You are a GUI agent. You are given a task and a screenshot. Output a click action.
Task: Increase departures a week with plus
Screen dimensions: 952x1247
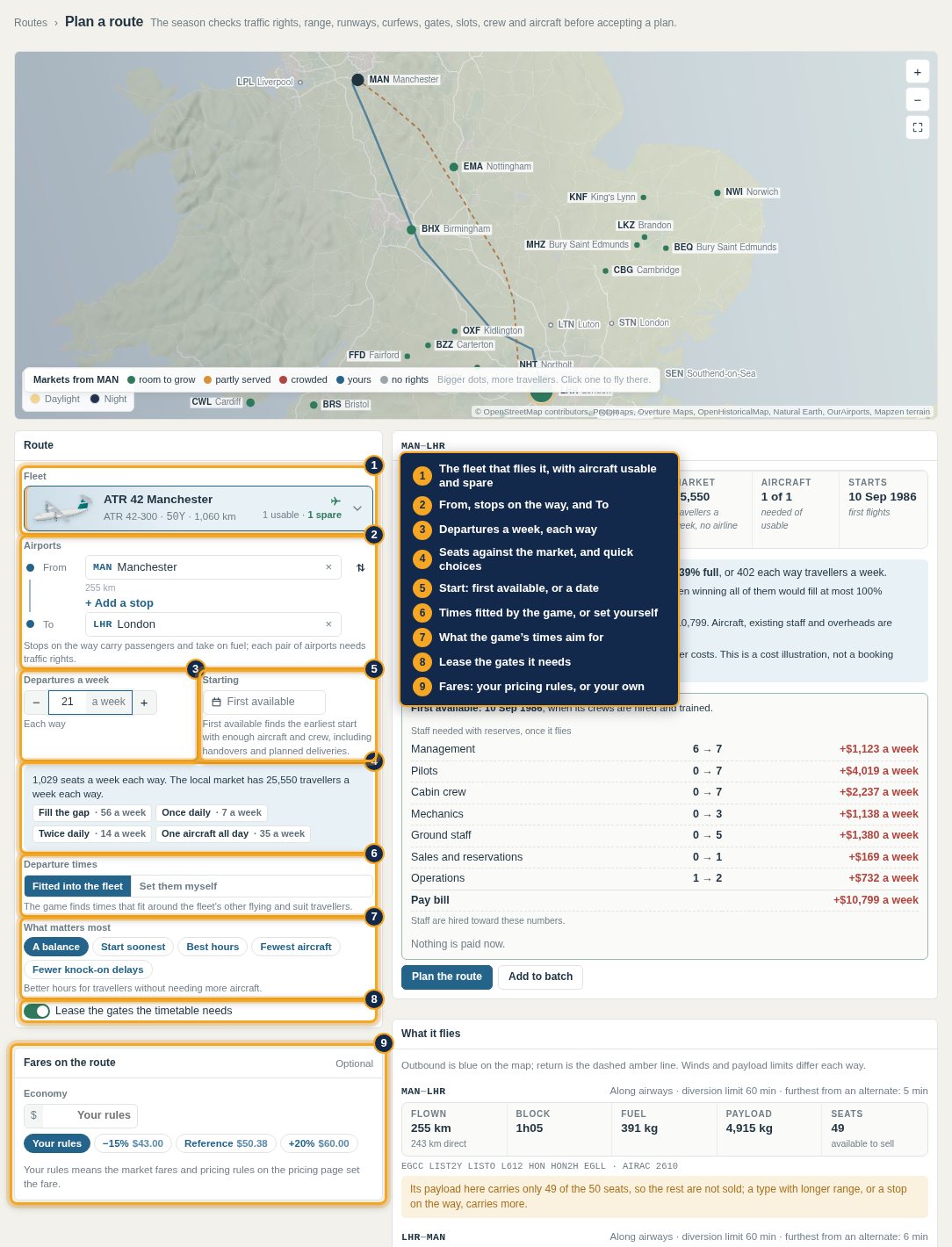point(144,703)
